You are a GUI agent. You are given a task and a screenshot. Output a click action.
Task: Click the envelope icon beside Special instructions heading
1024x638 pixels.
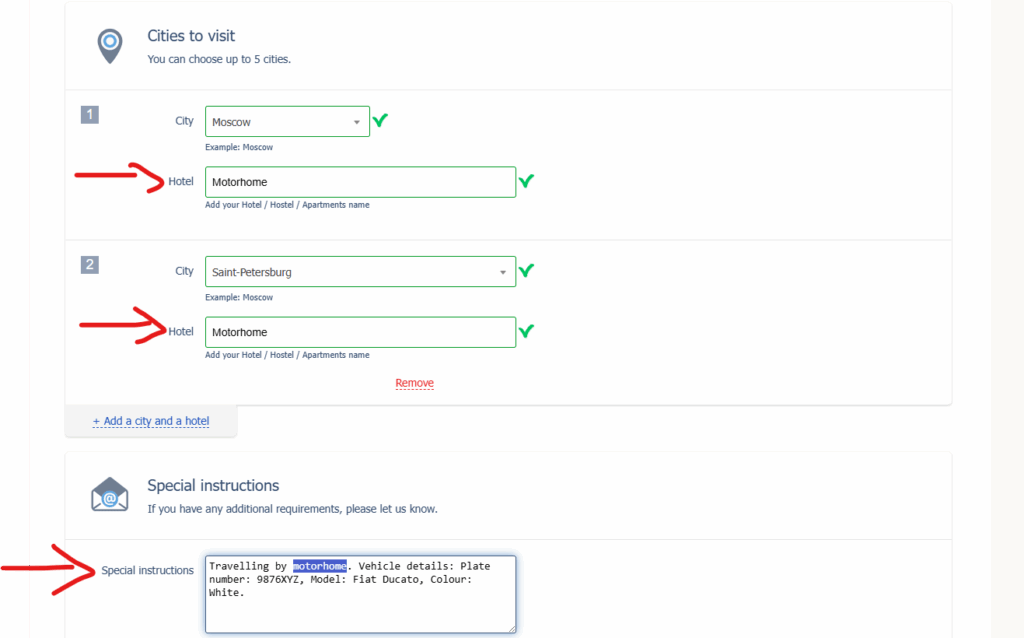[x=109, y=495]
